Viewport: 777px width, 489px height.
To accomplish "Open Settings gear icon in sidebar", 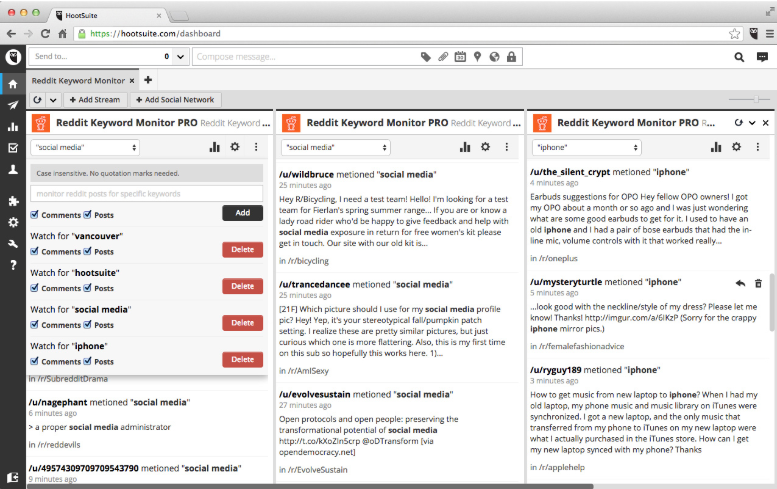I will click(13, 222).
